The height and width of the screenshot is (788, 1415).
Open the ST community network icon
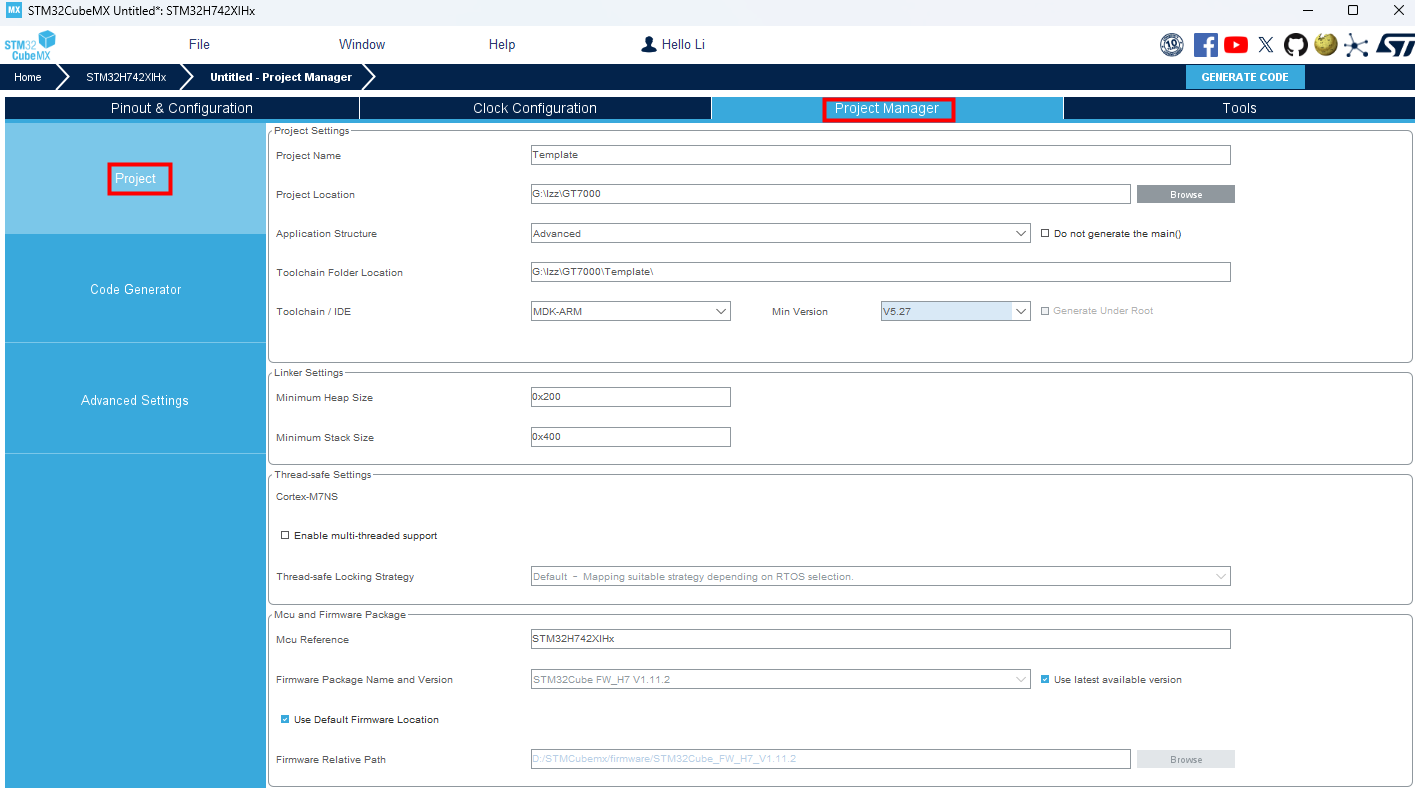1355,45
